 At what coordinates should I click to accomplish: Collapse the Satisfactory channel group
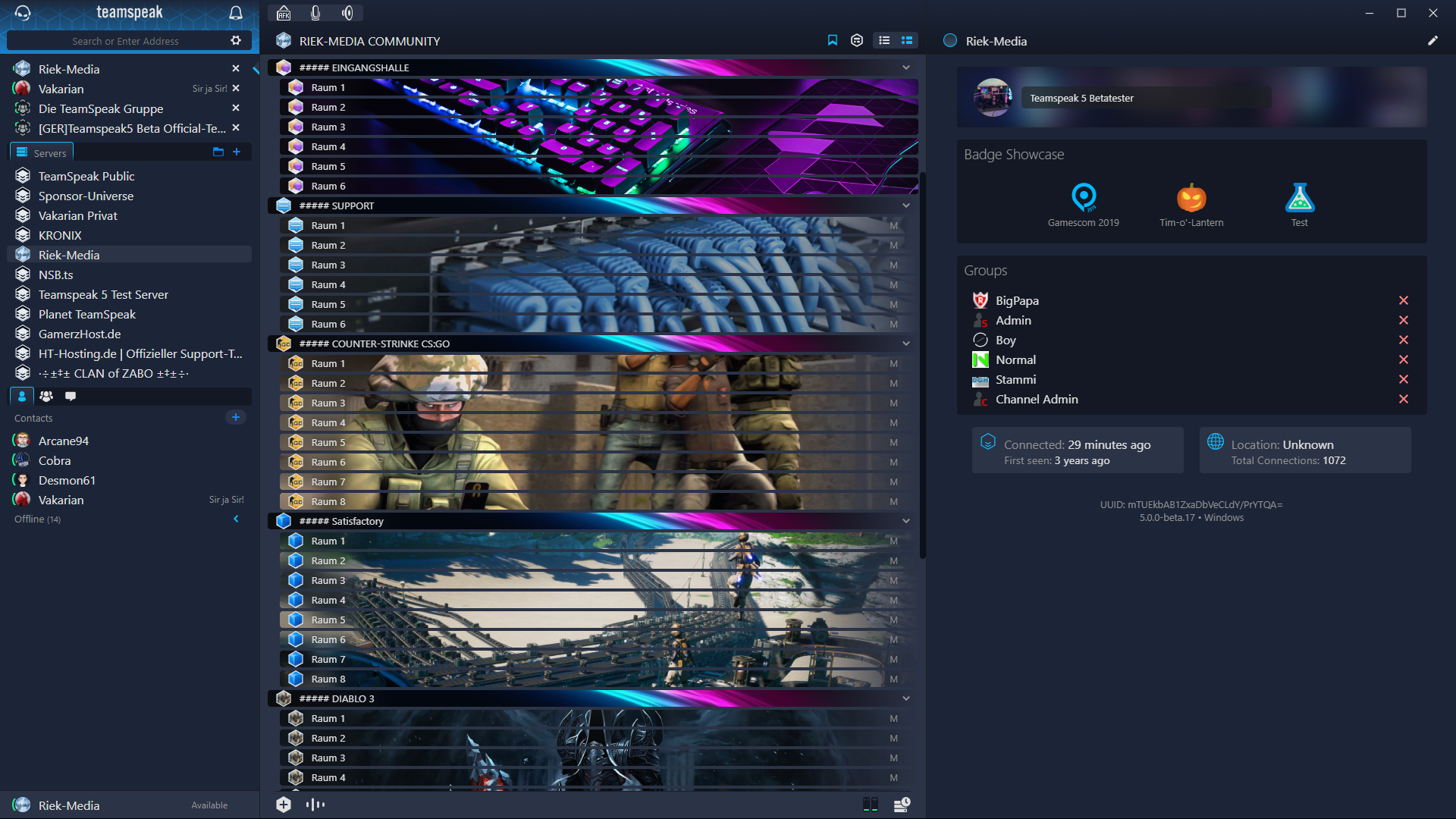[906, 521]
